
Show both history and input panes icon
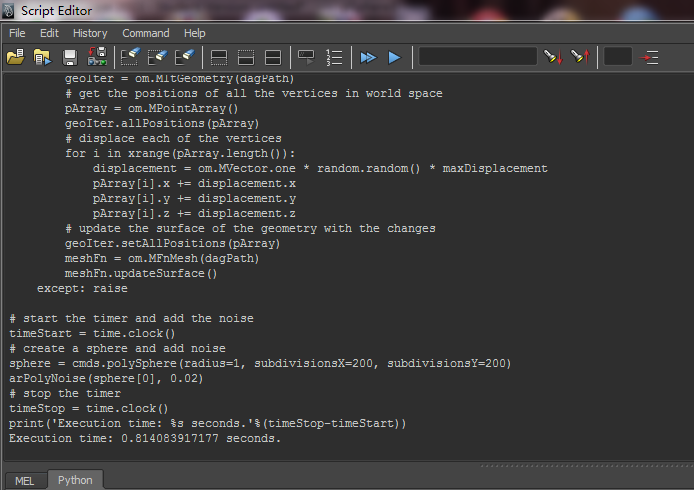[x=273, y=58]
